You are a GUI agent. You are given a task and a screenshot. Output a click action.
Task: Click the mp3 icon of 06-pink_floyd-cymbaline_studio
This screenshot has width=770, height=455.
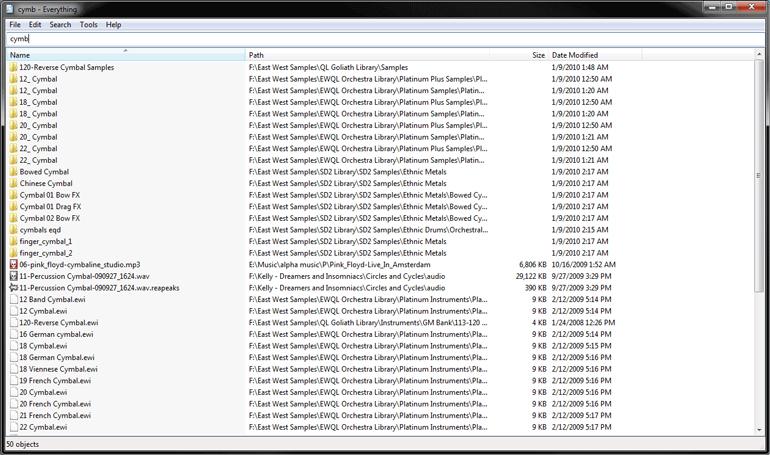[14, 265]
